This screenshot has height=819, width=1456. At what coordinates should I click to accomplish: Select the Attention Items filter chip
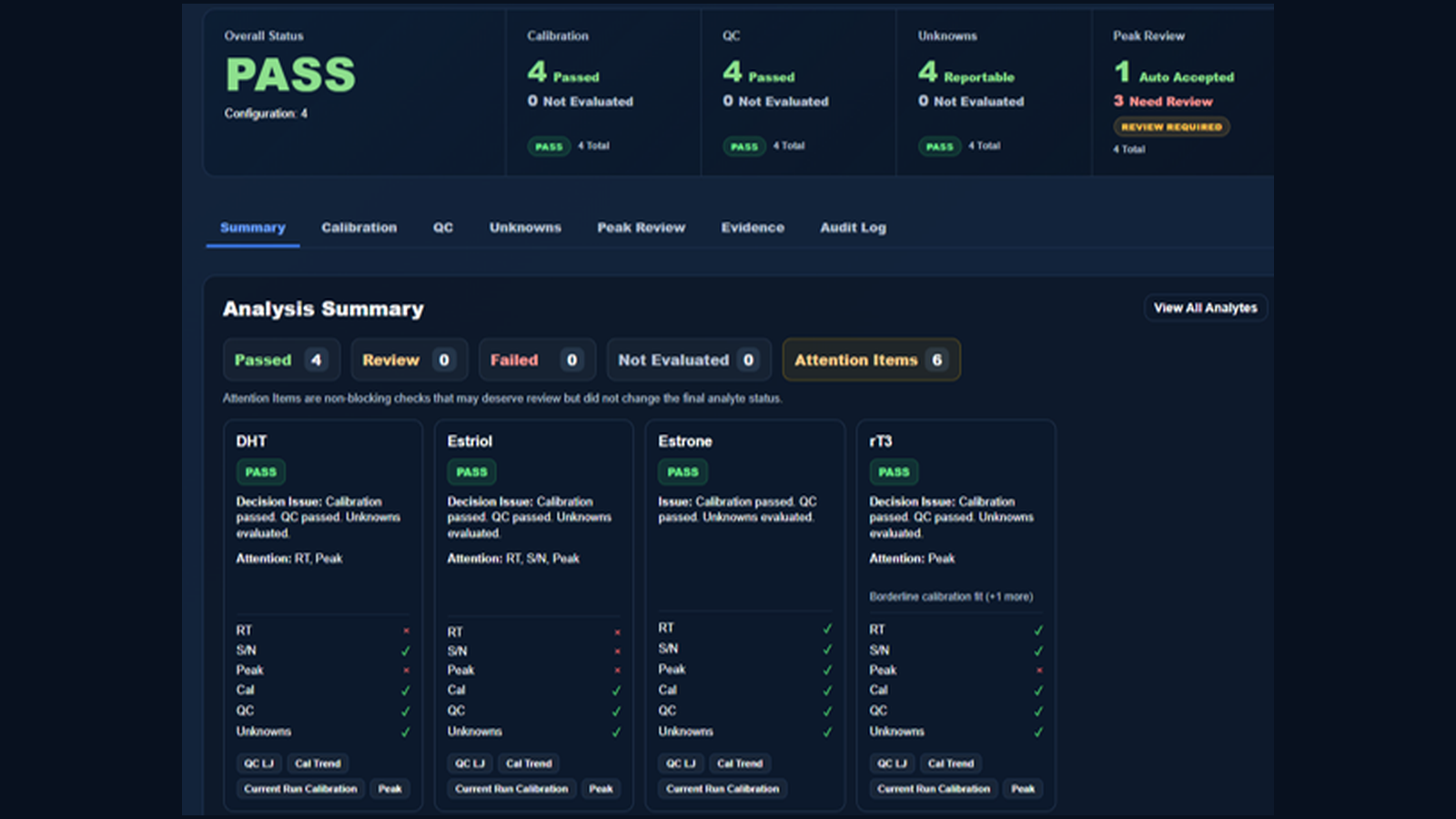(871, 359)
